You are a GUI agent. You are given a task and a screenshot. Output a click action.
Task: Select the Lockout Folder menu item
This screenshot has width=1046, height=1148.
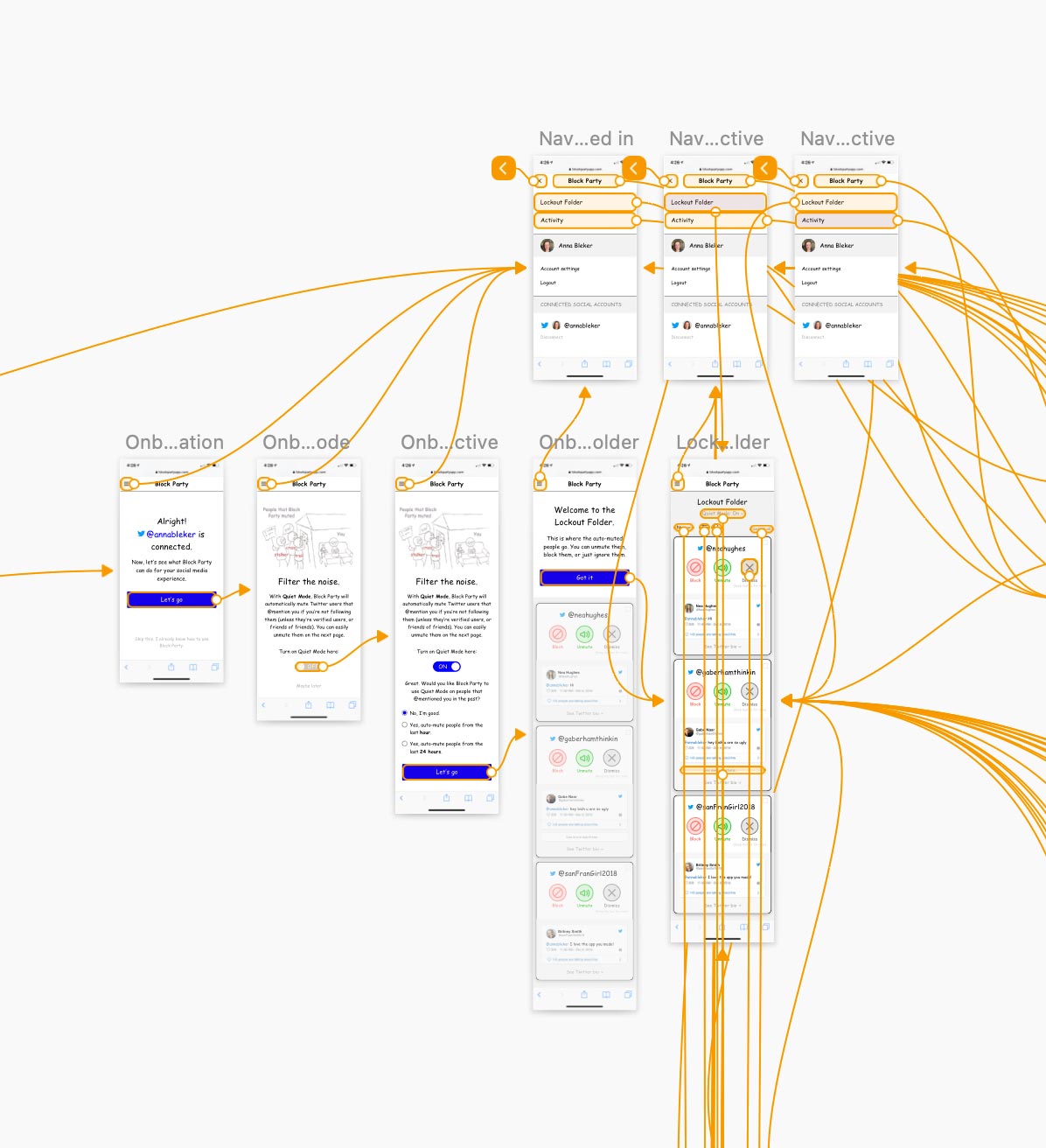584,201
